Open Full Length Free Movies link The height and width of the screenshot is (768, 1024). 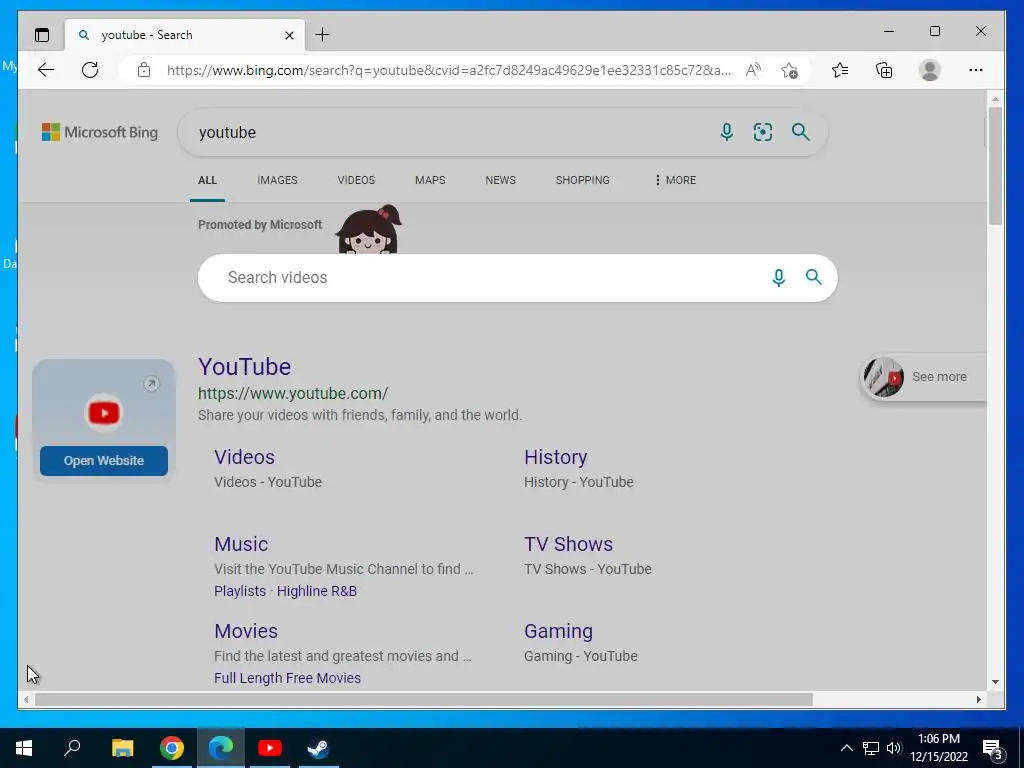[287, 678]
